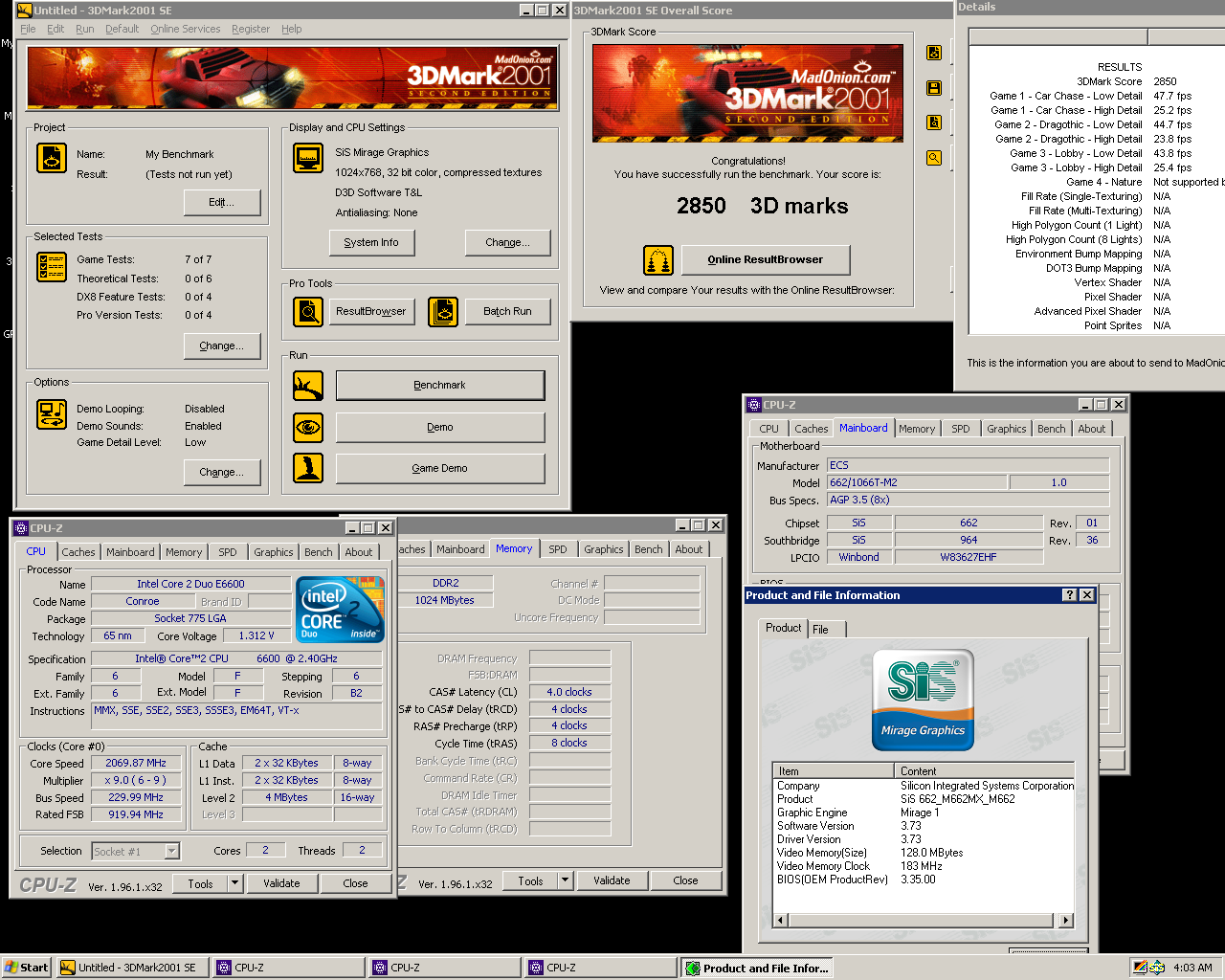The height and width of the screenshot is (980, 1225).
Task: Click the Project icon in 3DMark2001
Action: (52, 158)
